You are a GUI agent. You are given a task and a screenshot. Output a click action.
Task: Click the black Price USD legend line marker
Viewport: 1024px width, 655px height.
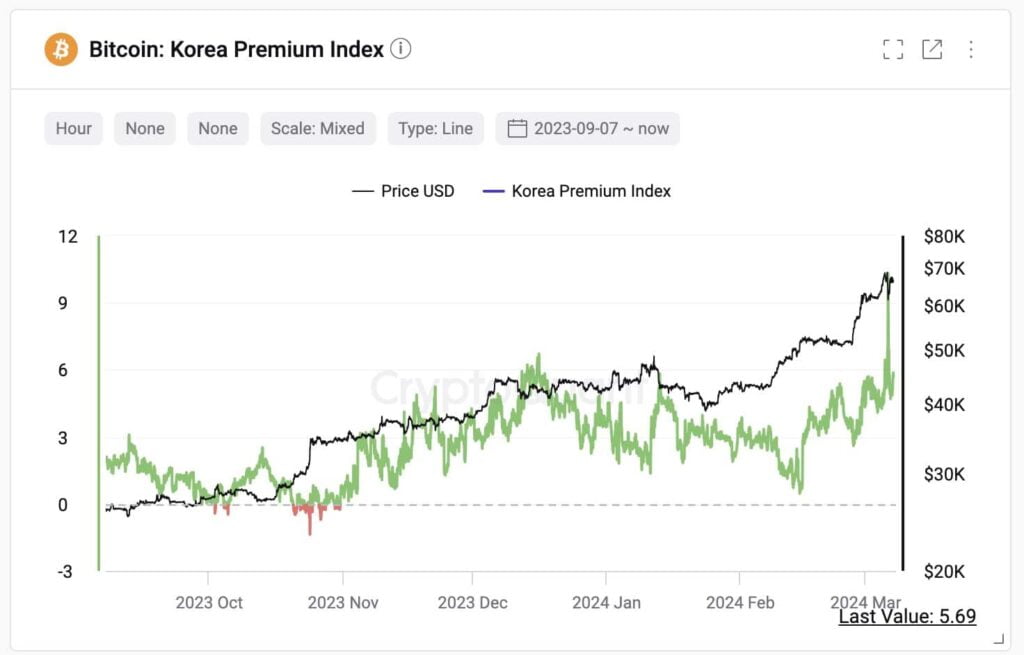point(362,191)
